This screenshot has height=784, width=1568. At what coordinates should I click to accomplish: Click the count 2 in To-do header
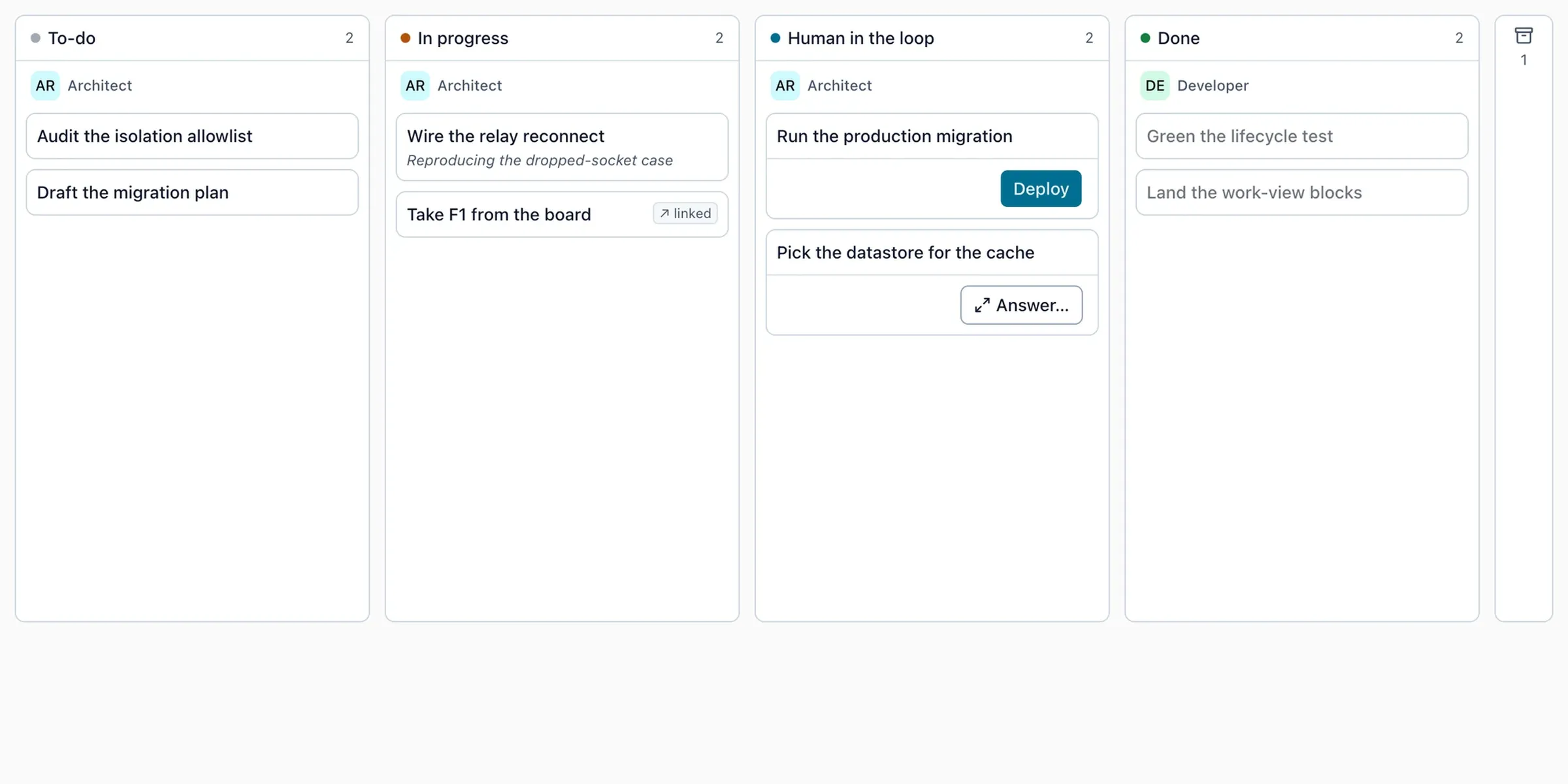click(x=350, y=38)
